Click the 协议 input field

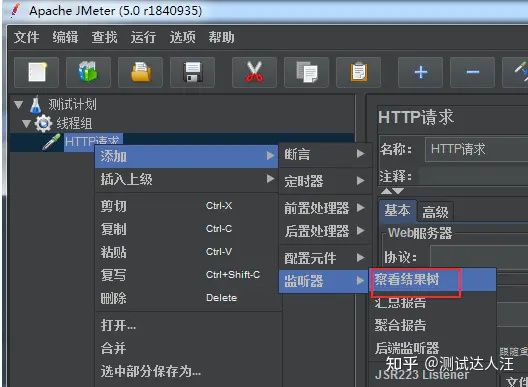(479, 257)
